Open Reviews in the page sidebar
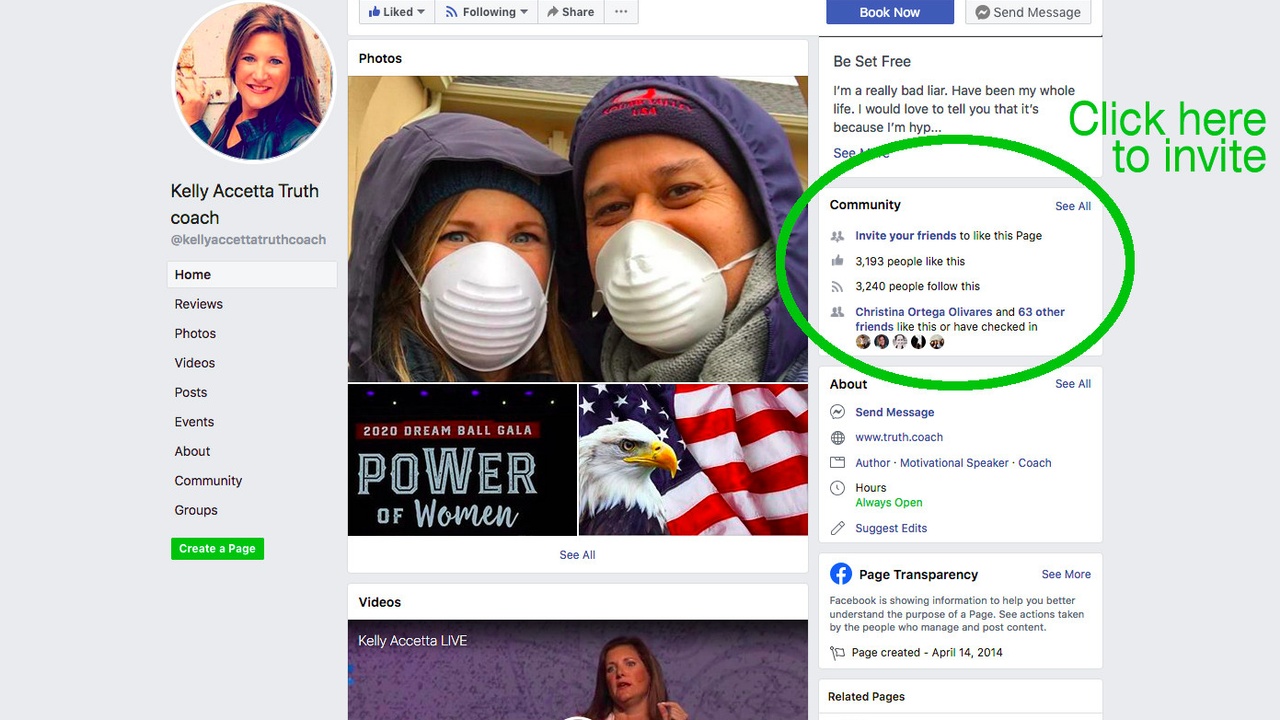 coord(199,304)
